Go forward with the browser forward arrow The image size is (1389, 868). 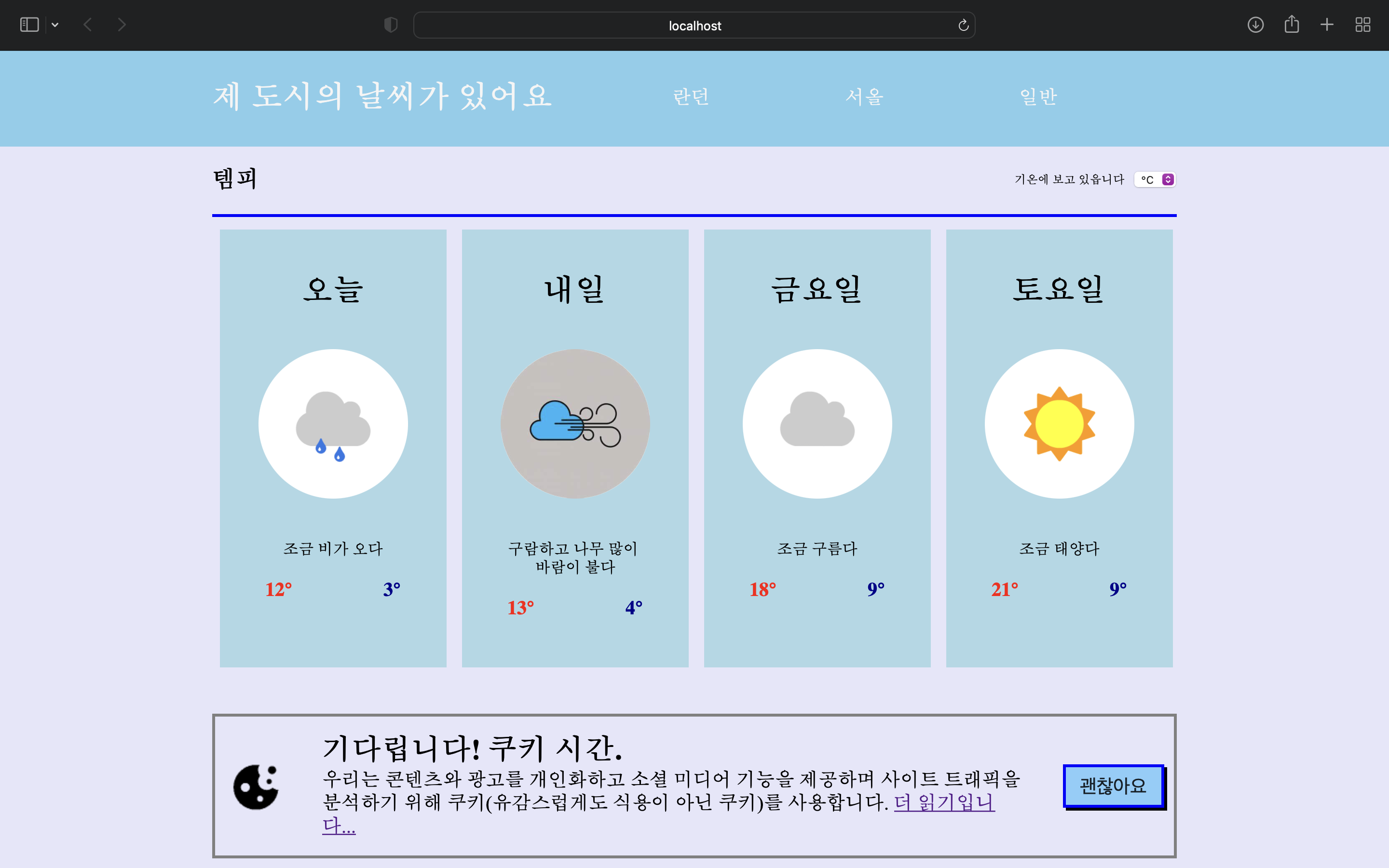122,25
